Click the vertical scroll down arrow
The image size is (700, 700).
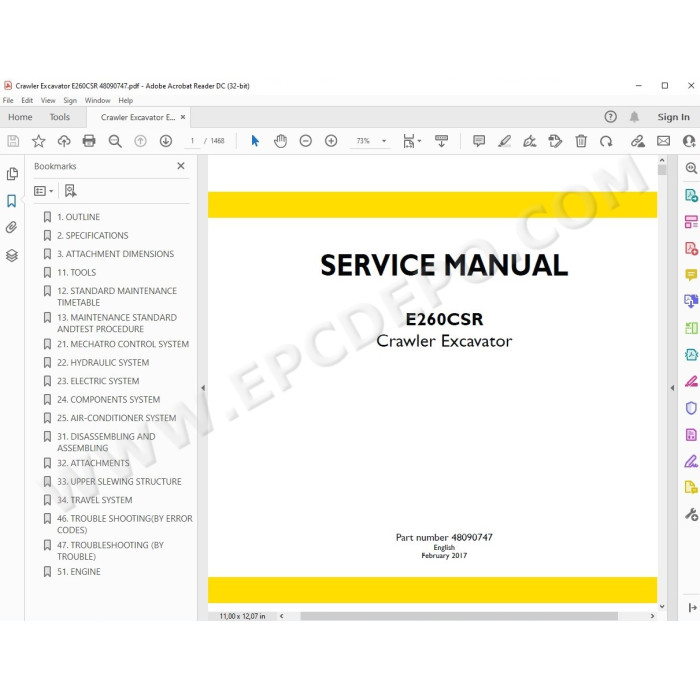tap(662, 606)
